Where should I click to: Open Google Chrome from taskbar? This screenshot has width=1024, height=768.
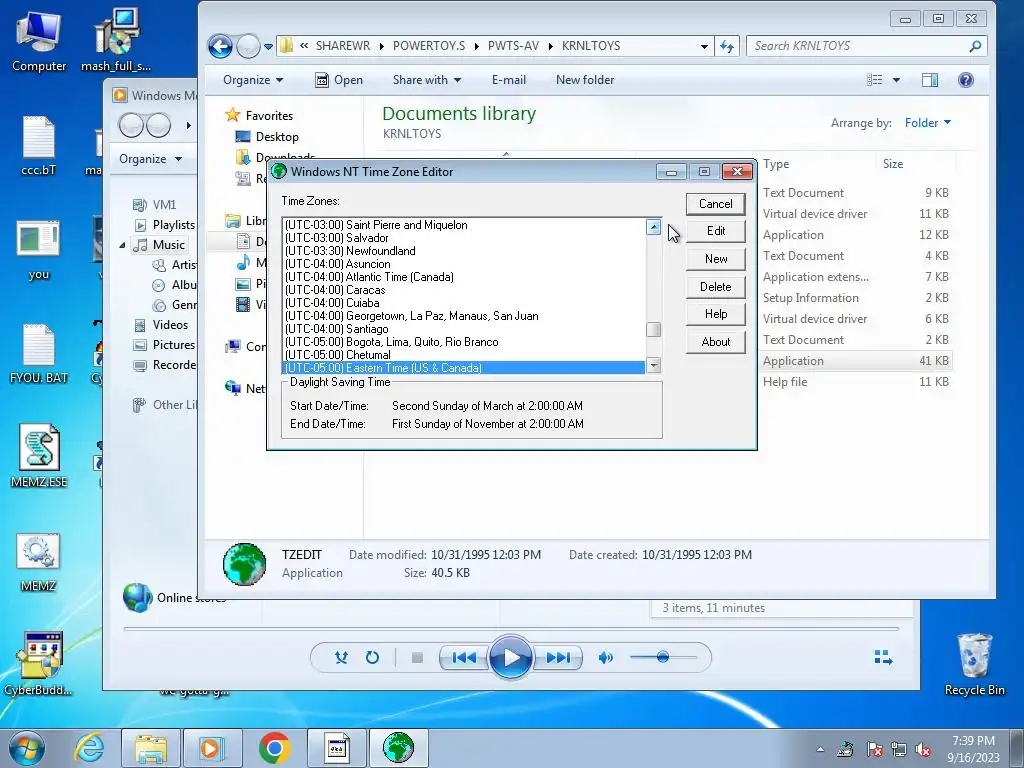[274, 748]
